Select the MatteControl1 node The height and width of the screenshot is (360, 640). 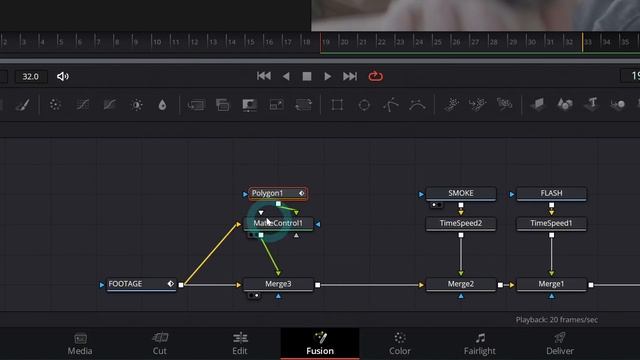(x=278, y=223)
